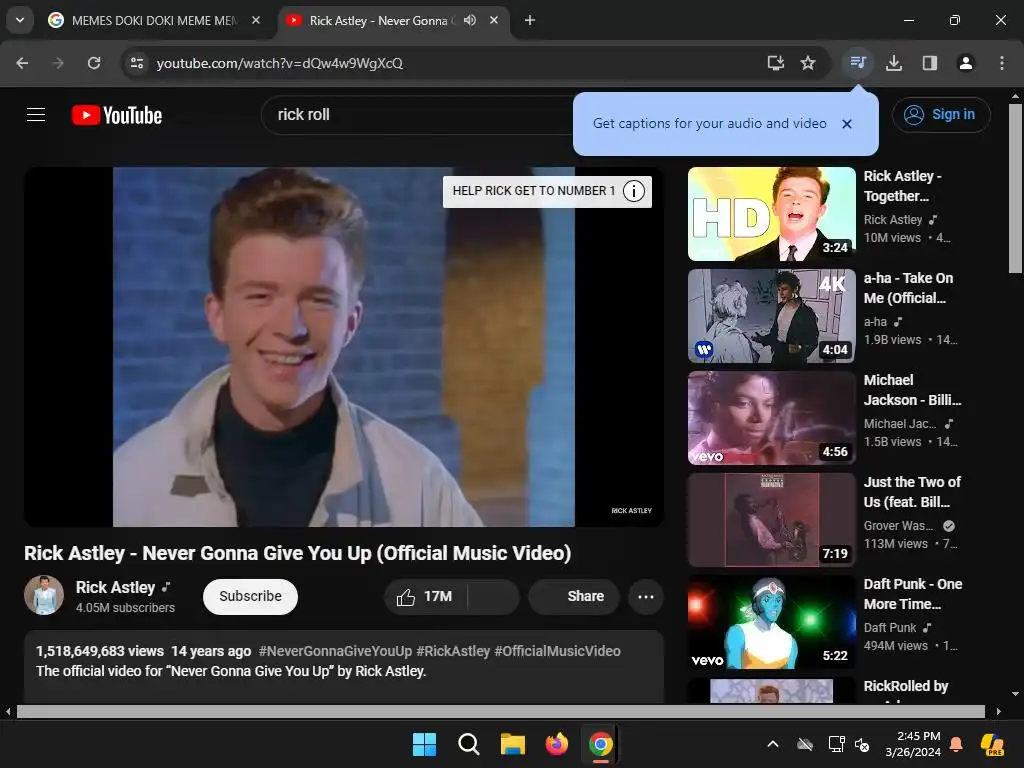Viewport: 1024px width, 768px height.
Task: Click the horizontal page scrollbar
Action: coord(501,711)
